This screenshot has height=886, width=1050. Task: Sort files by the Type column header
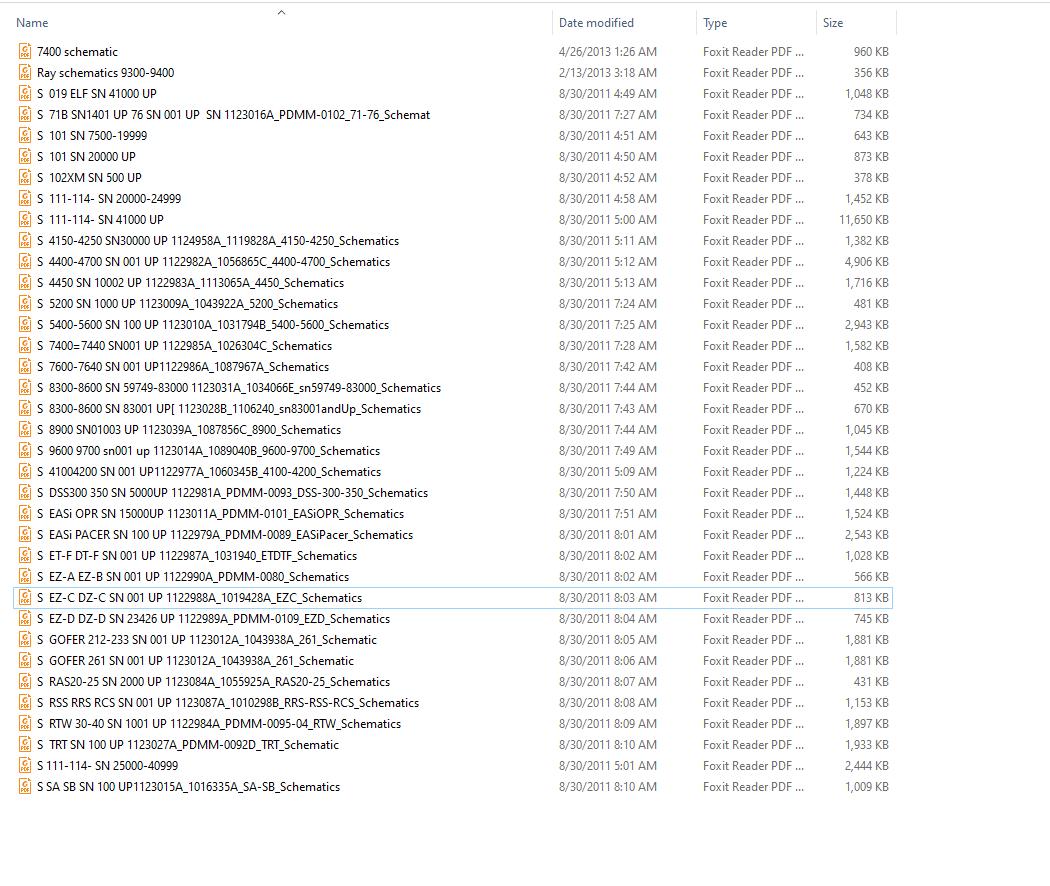coord(715,23)
